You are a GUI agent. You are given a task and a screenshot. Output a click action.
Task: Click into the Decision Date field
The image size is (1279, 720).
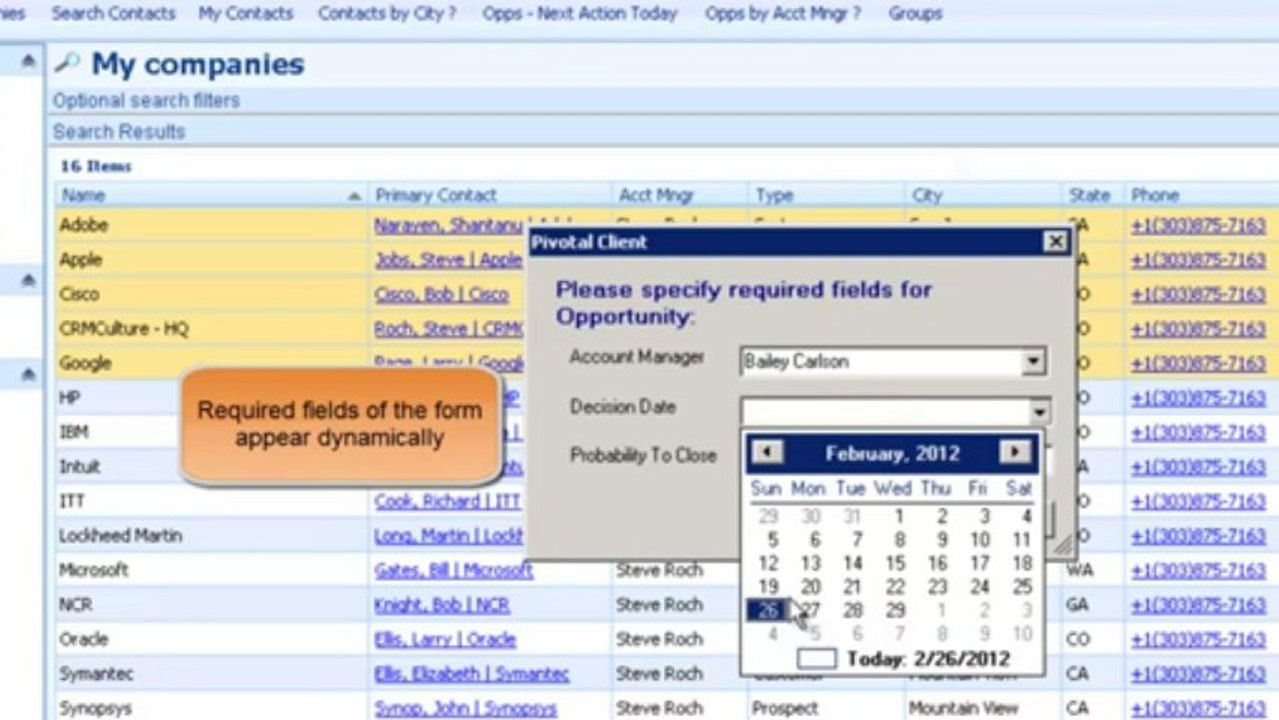884,411
